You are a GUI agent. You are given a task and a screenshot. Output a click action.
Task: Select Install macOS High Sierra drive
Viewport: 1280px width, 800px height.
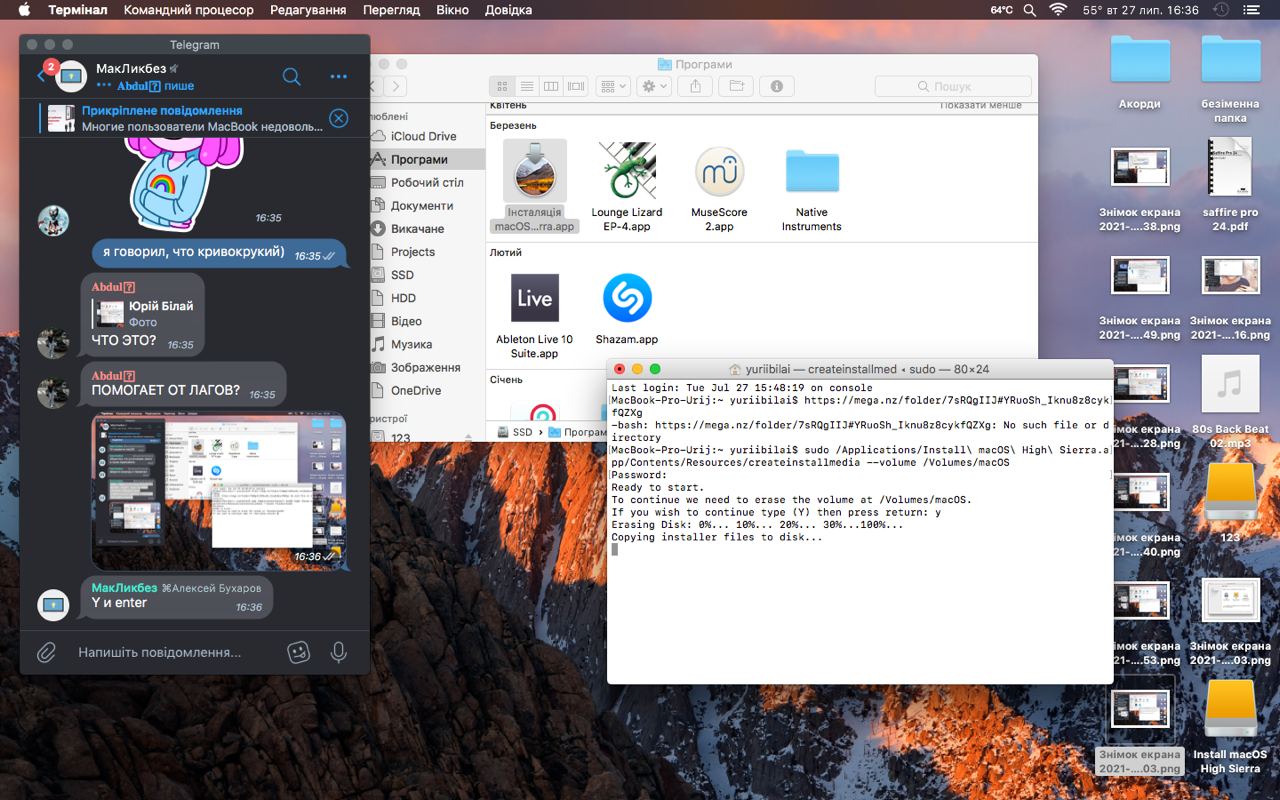(x=1230, y=710)
